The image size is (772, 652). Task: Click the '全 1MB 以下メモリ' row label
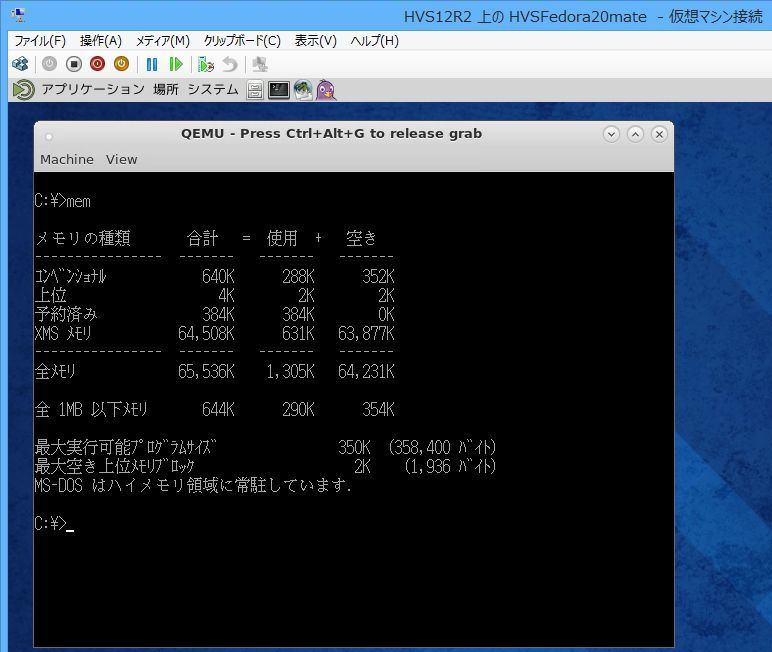[91, 409]
